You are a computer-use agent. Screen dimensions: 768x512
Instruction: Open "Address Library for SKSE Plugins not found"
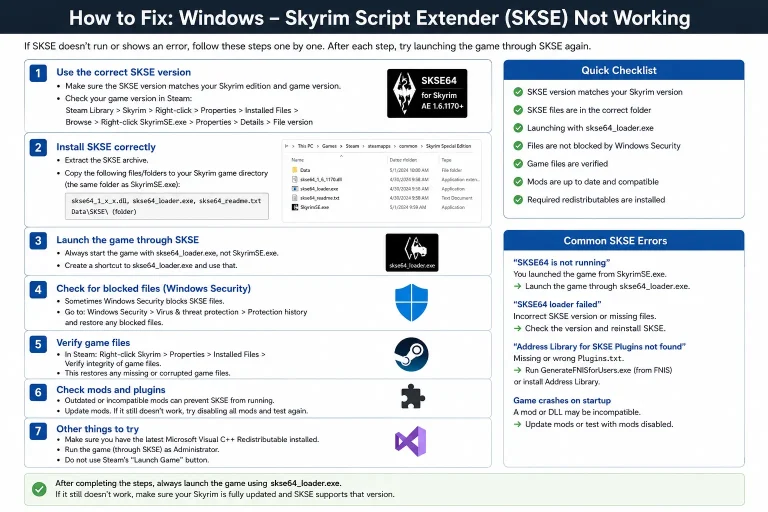click(x=600, y=346)
